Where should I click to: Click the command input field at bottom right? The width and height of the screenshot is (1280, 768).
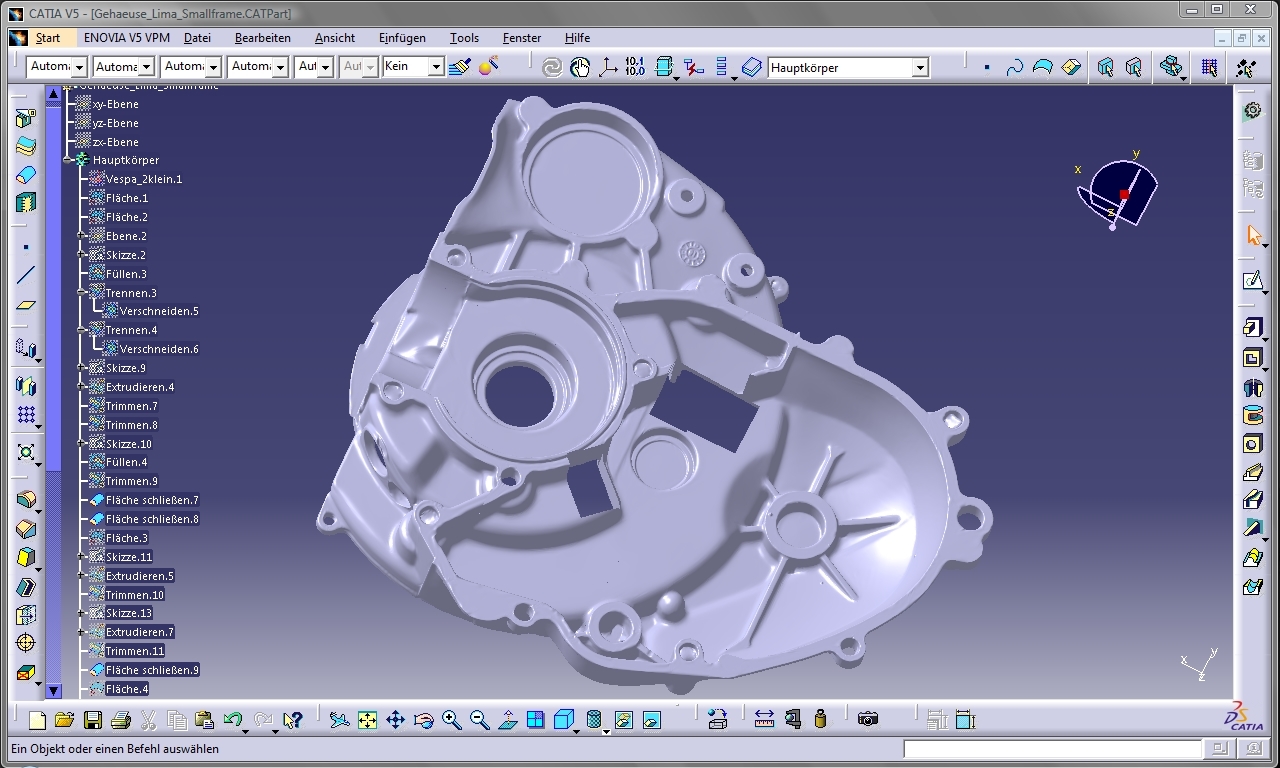(1053, 749)
